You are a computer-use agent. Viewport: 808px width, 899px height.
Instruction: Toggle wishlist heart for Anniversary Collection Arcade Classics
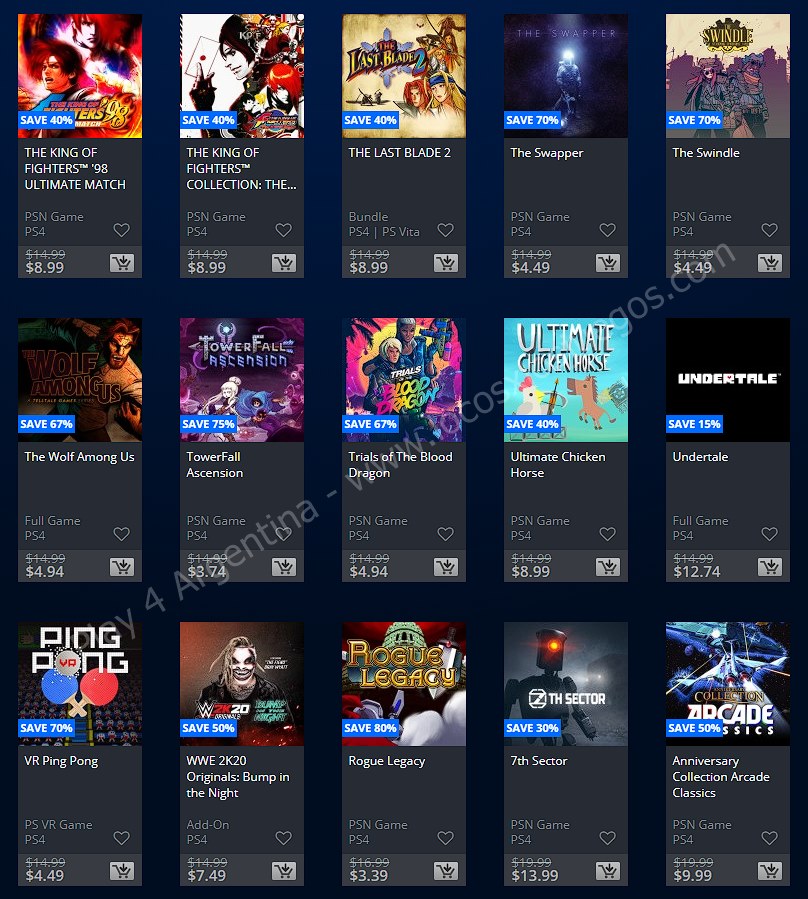[x=770, y=838]
